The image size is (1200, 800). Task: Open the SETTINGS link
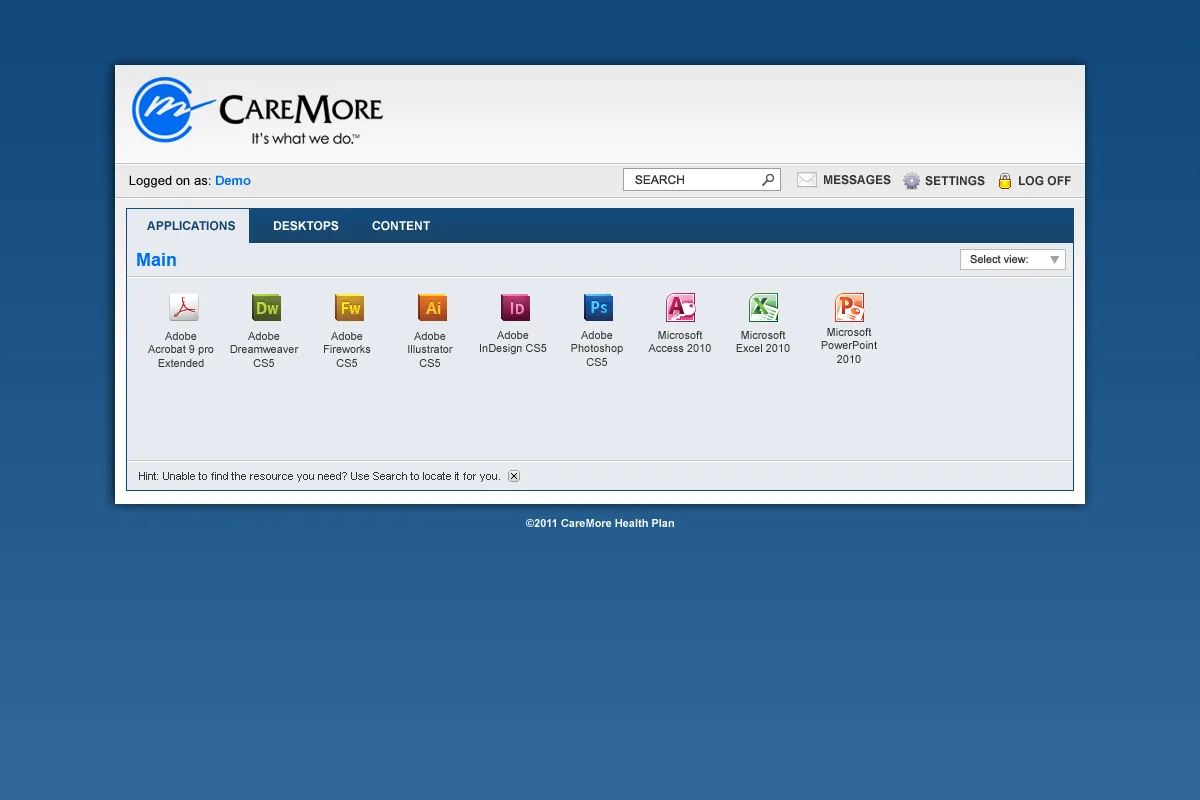(x=955, y=181)
